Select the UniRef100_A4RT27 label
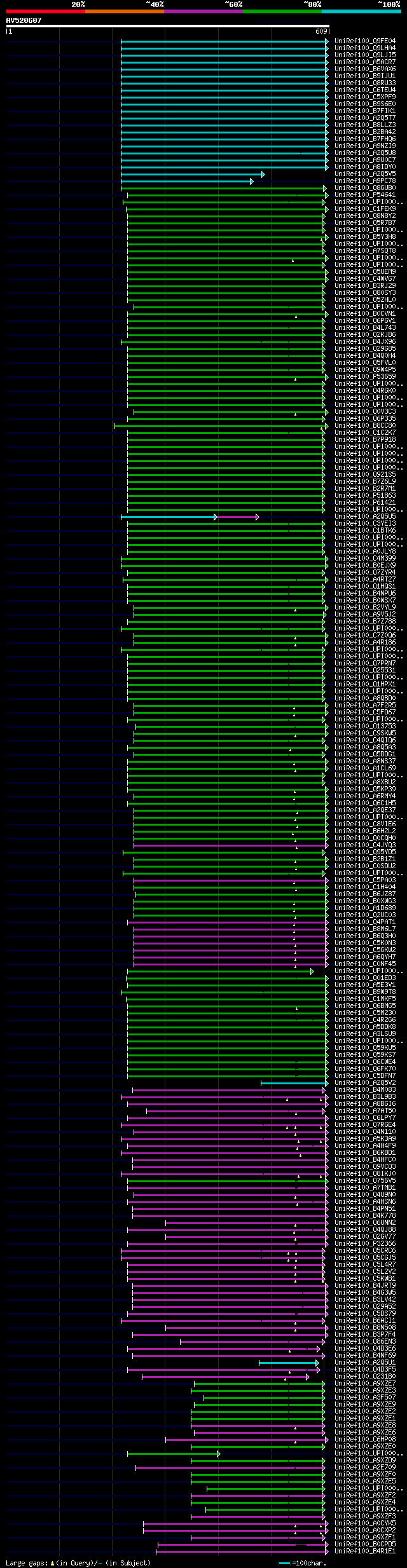407x1568 pixels. [365, 580]
